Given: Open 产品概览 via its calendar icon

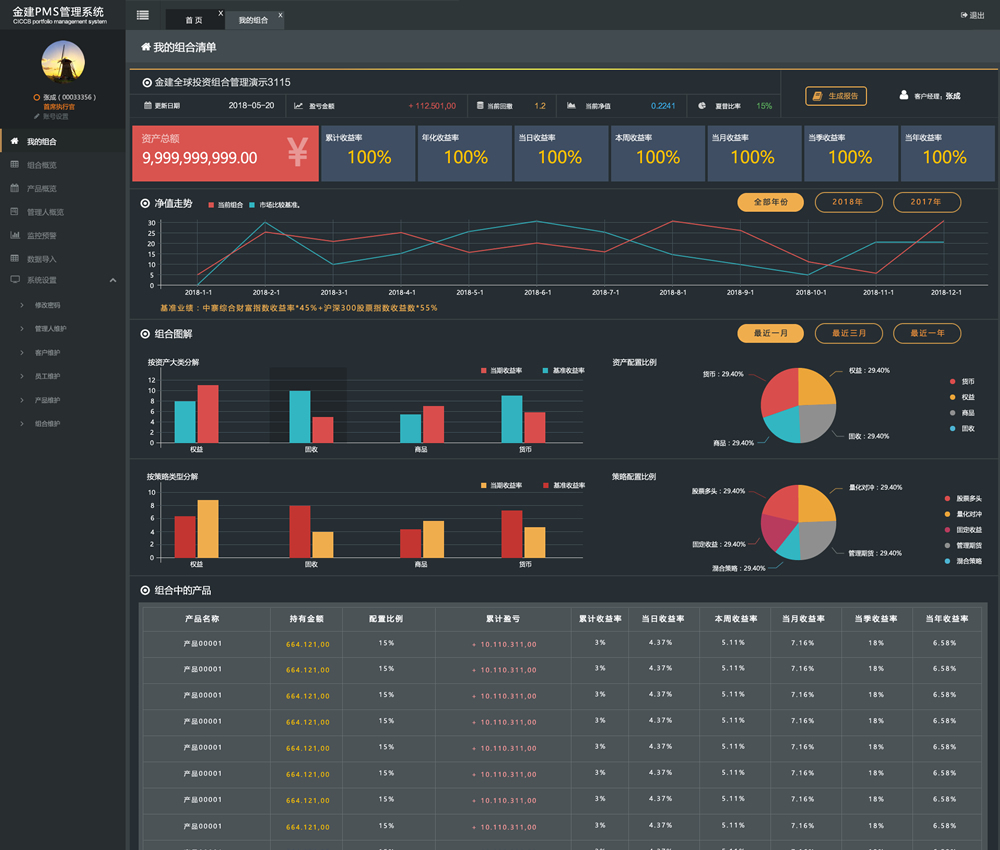Looking at the screenshot, I should (x=14, y=188).
